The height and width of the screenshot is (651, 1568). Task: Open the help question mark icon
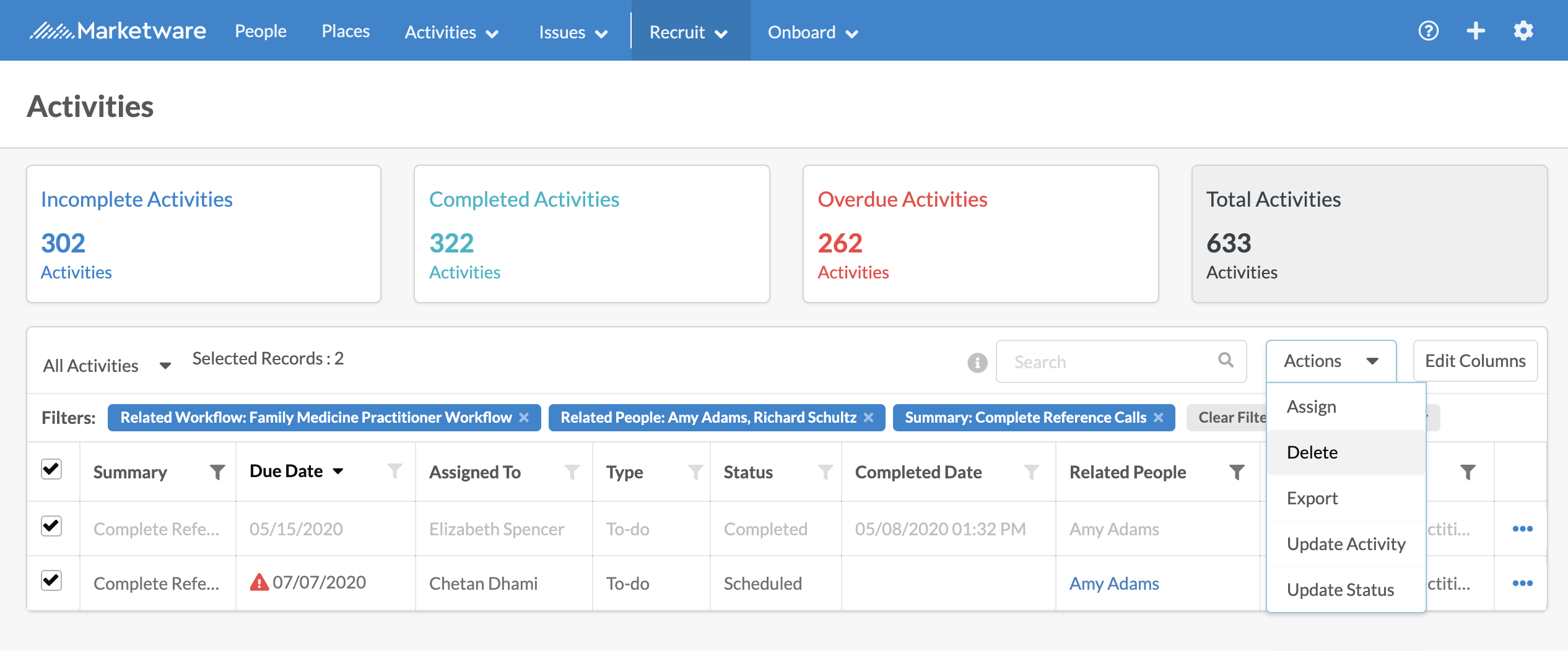pyautogui.click(x=1428, y=31)
